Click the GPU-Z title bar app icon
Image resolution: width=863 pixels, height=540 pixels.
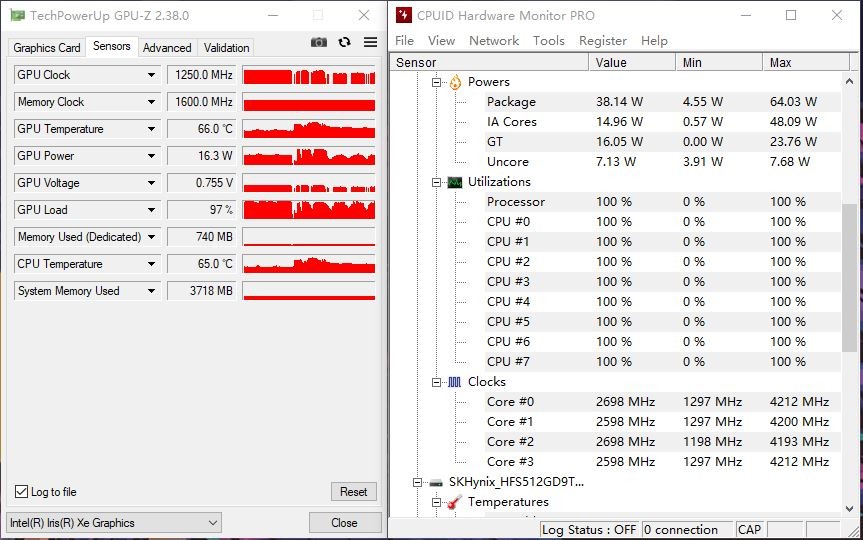pos(18,15)
